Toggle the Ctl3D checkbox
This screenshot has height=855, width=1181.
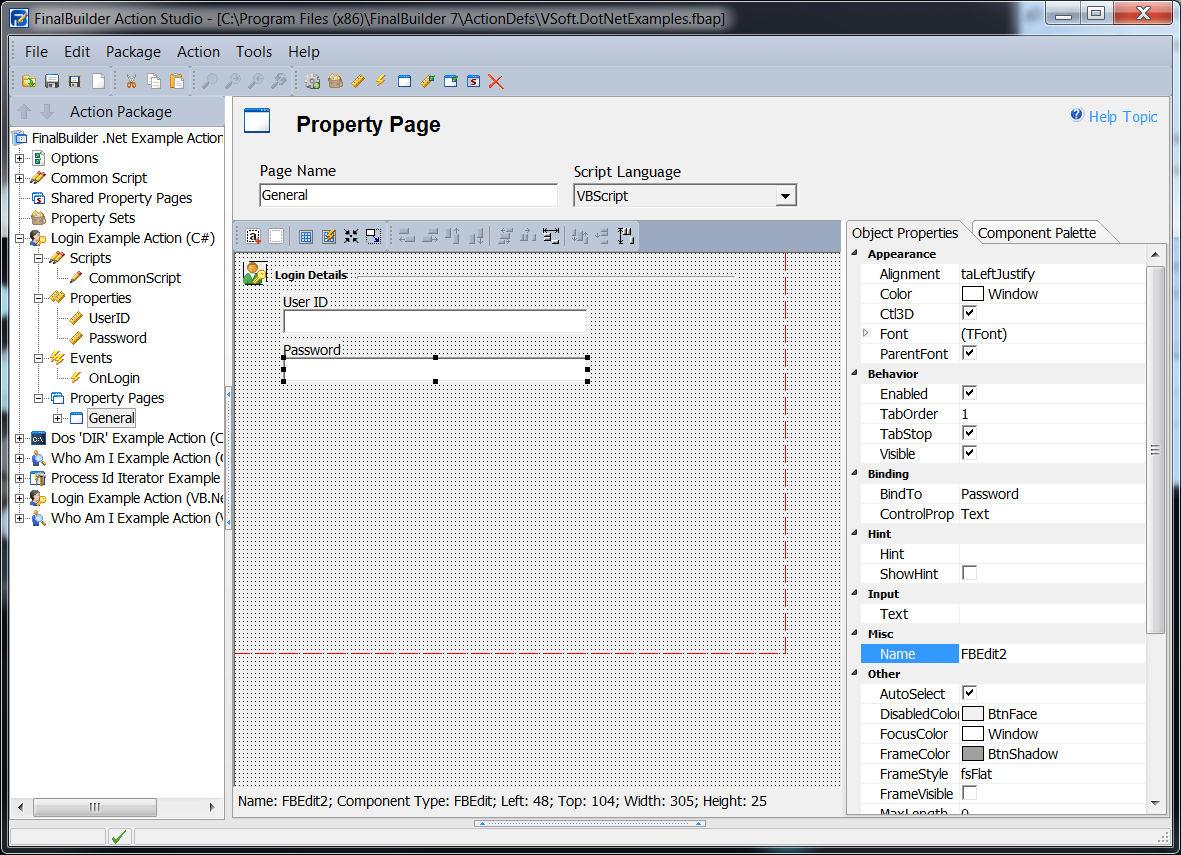coord(969,313)
